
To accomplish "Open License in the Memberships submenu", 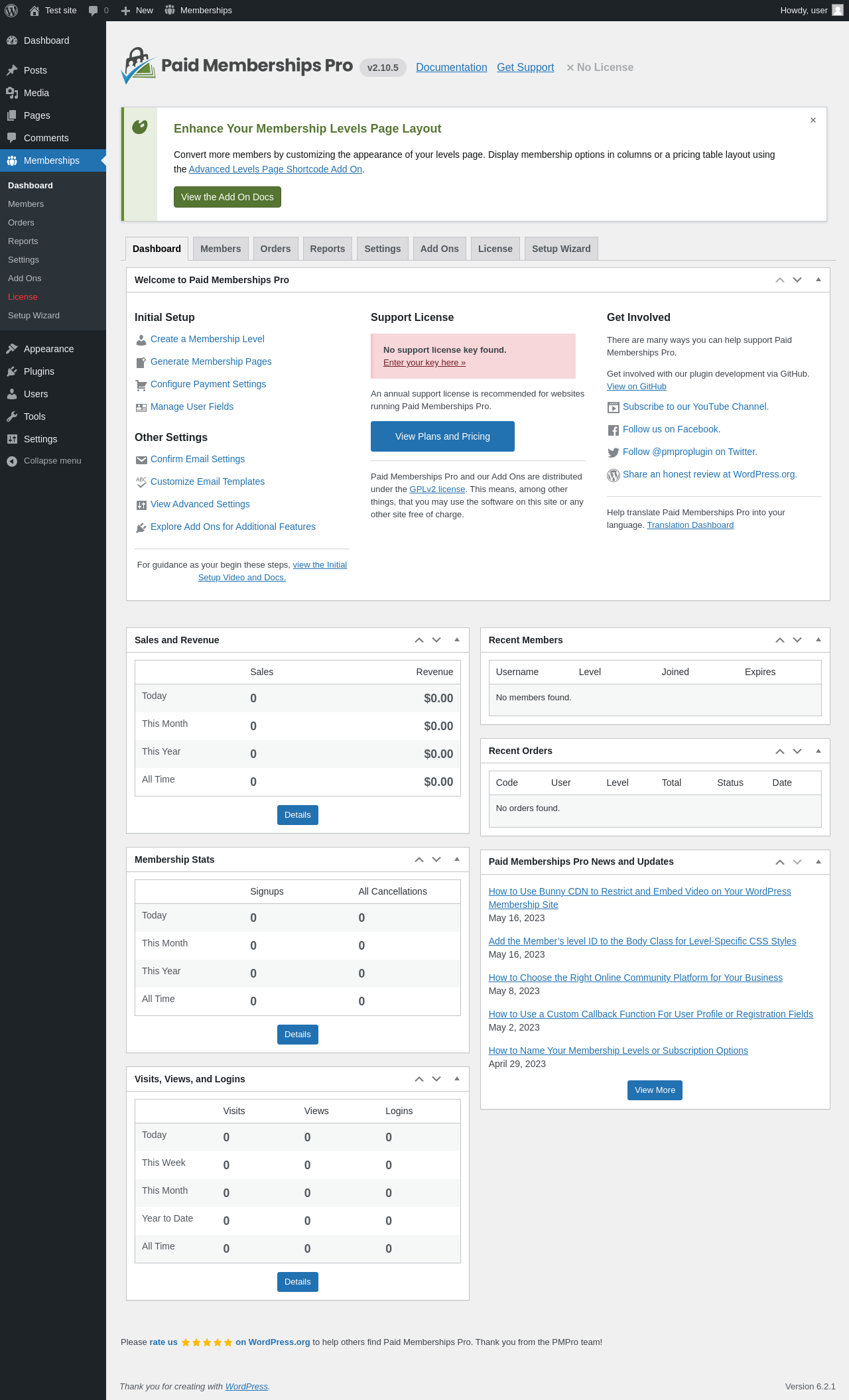I will tap(23, 297).
